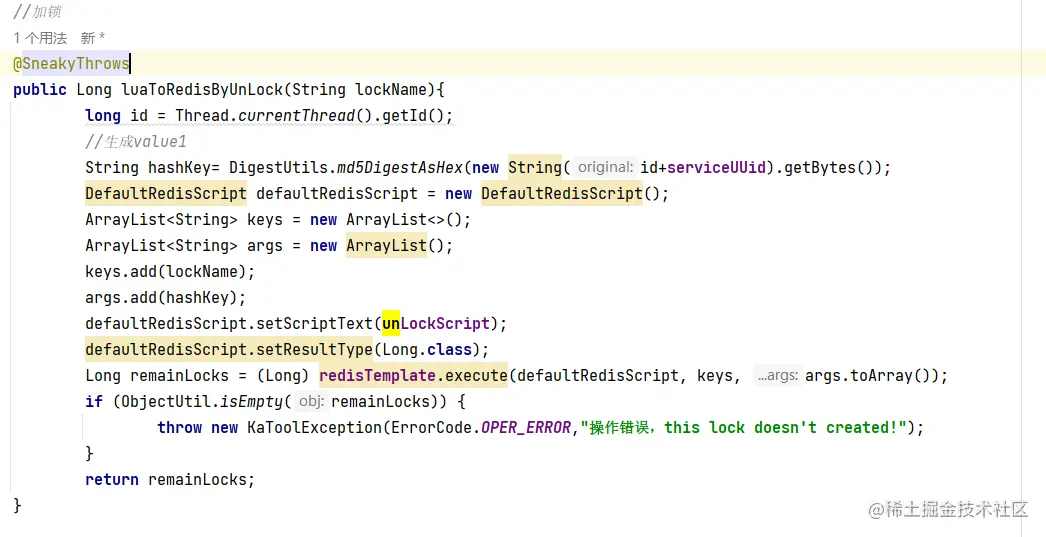Click 'long id' variable declaration
Viewport: 1046px width, 537px height.
pyautogui.click(x=117, y=115)
